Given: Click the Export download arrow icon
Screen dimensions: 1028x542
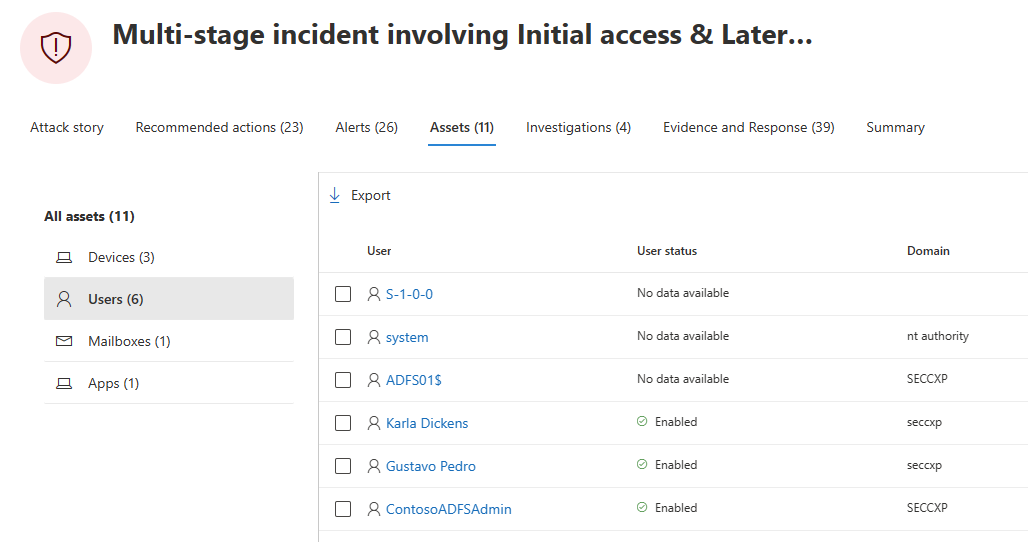Looking at the screenshot, I should [x=334, y=195].
